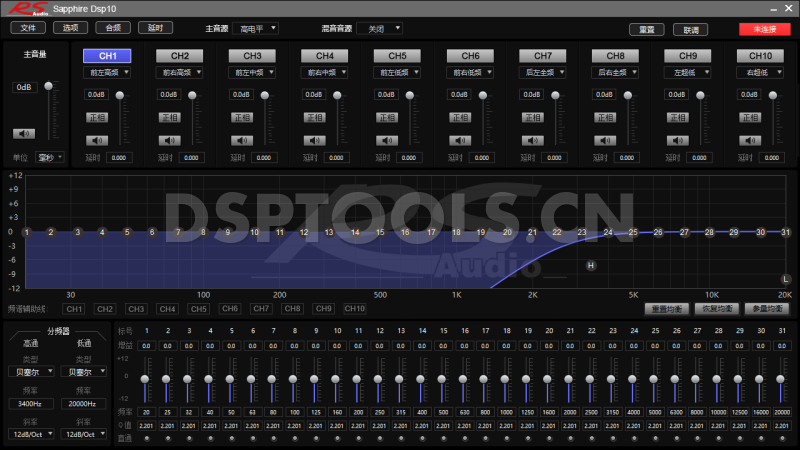The height and width of the screenshot is (450, 800).
Task: Open the 混音音源 mix source dropdown
Action: click(380, 29)
